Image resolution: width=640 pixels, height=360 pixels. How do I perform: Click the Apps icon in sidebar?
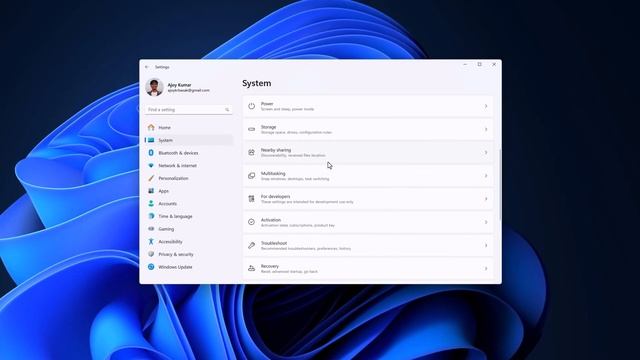151,191
